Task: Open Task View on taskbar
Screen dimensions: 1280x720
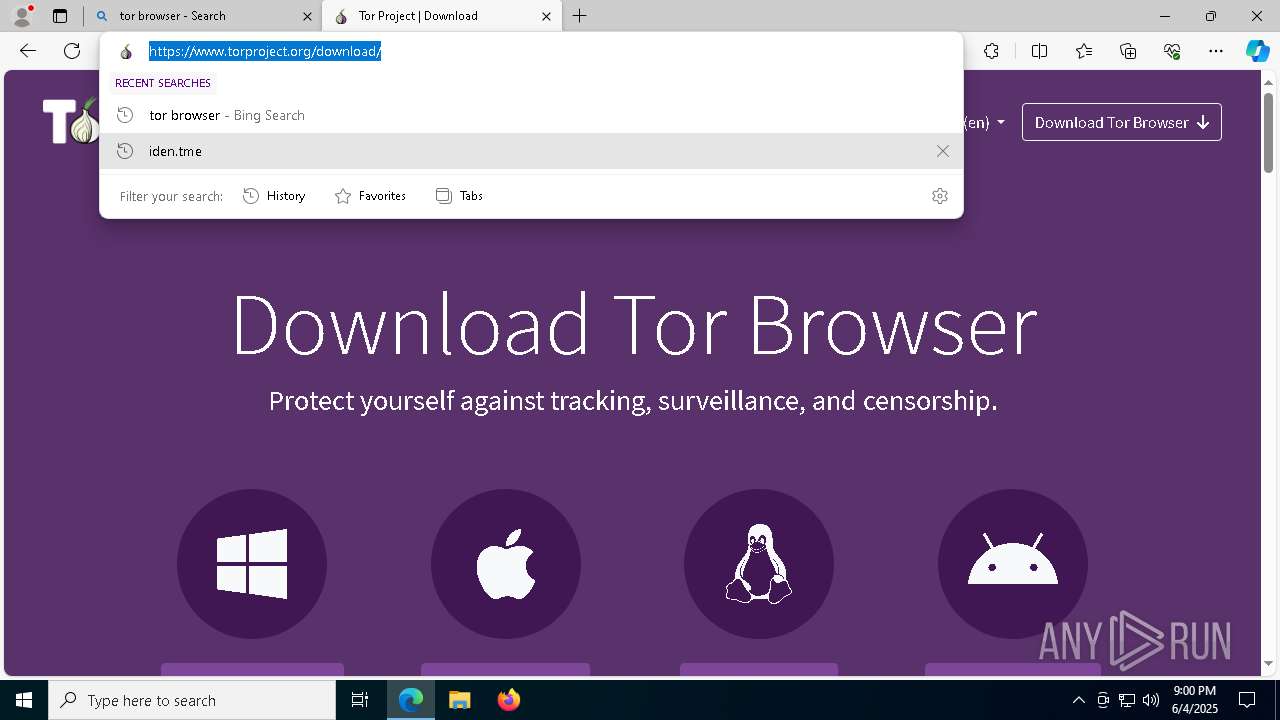Action: (360, 700)
